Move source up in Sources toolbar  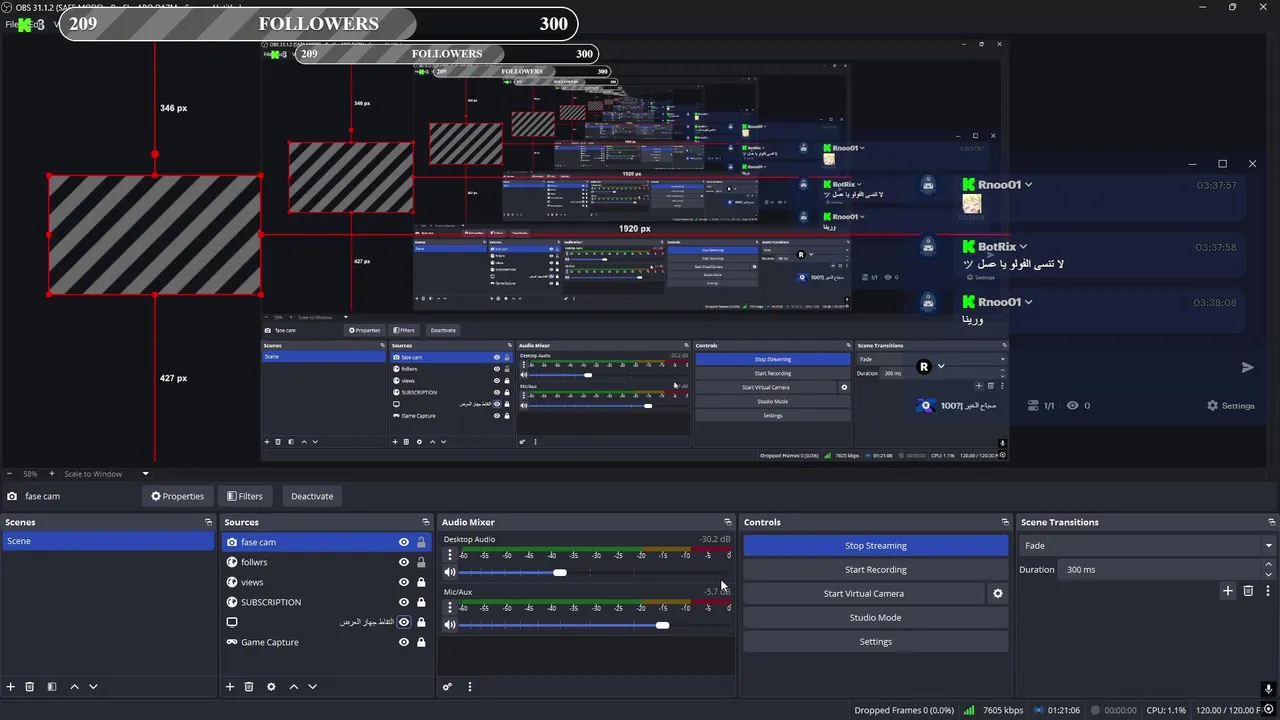[x=293, y=687]
